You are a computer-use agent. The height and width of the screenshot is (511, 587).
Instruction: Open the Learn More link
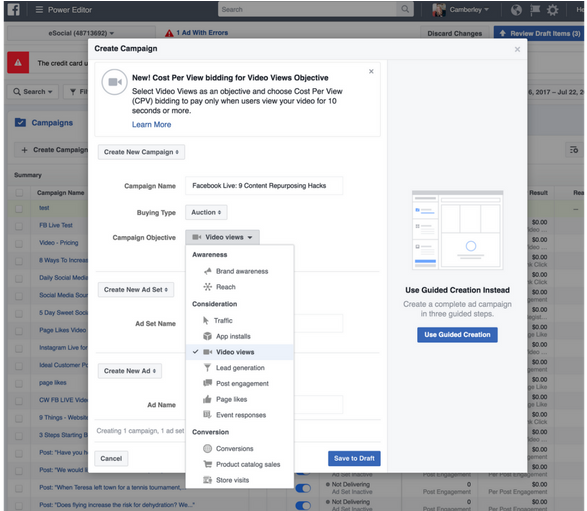(x=151, y=125)
